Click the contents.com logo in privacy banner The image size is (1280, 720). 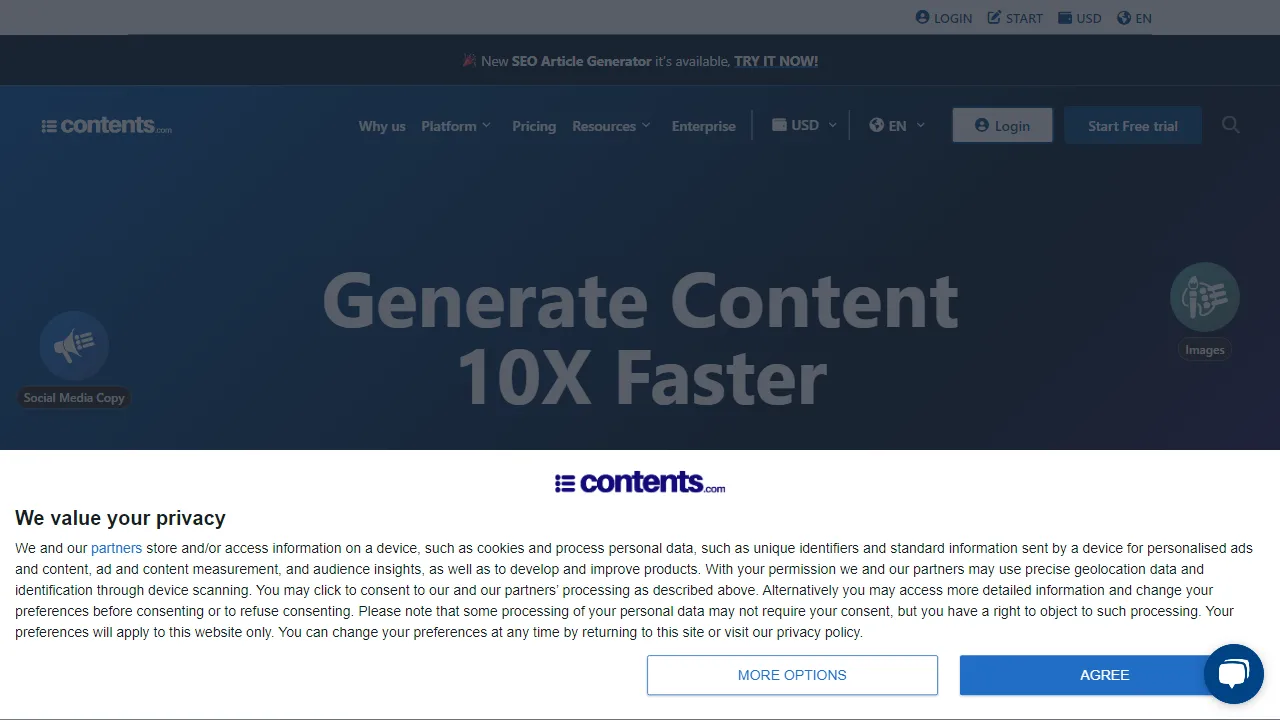click(x=640, y=482)
